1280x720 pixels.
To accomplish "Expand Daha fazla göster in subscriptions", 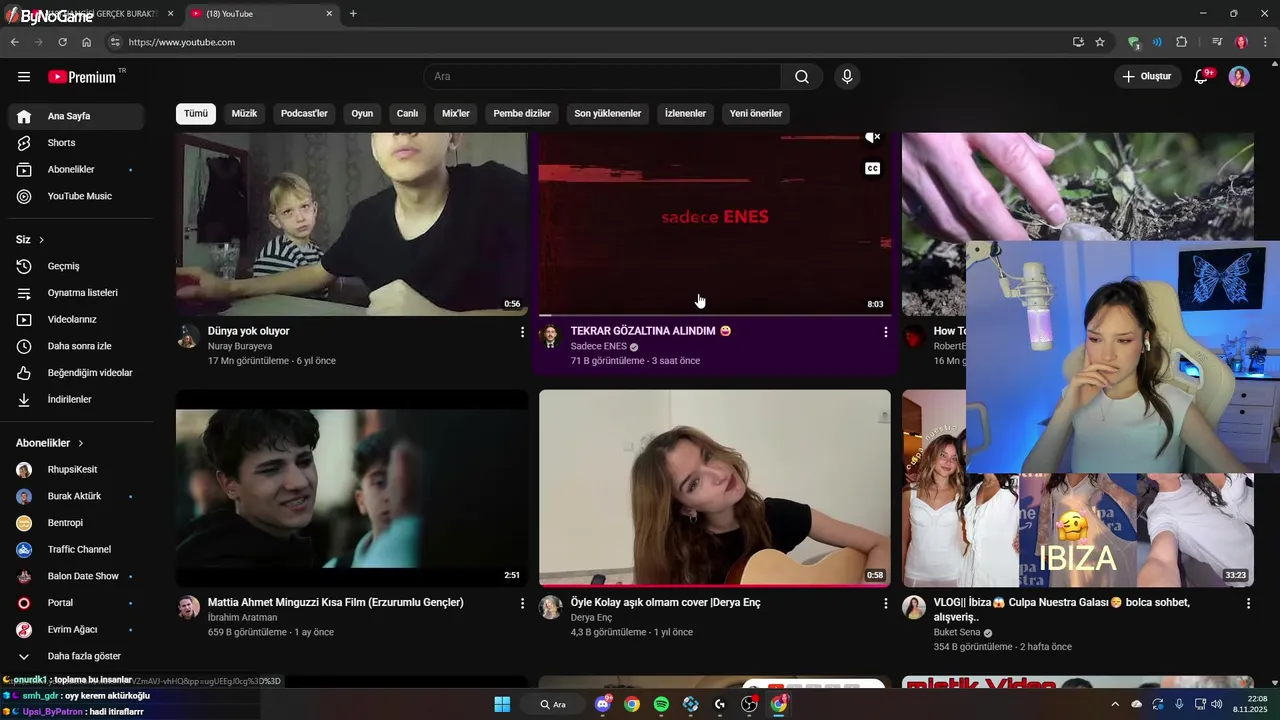I will [76, 656].
